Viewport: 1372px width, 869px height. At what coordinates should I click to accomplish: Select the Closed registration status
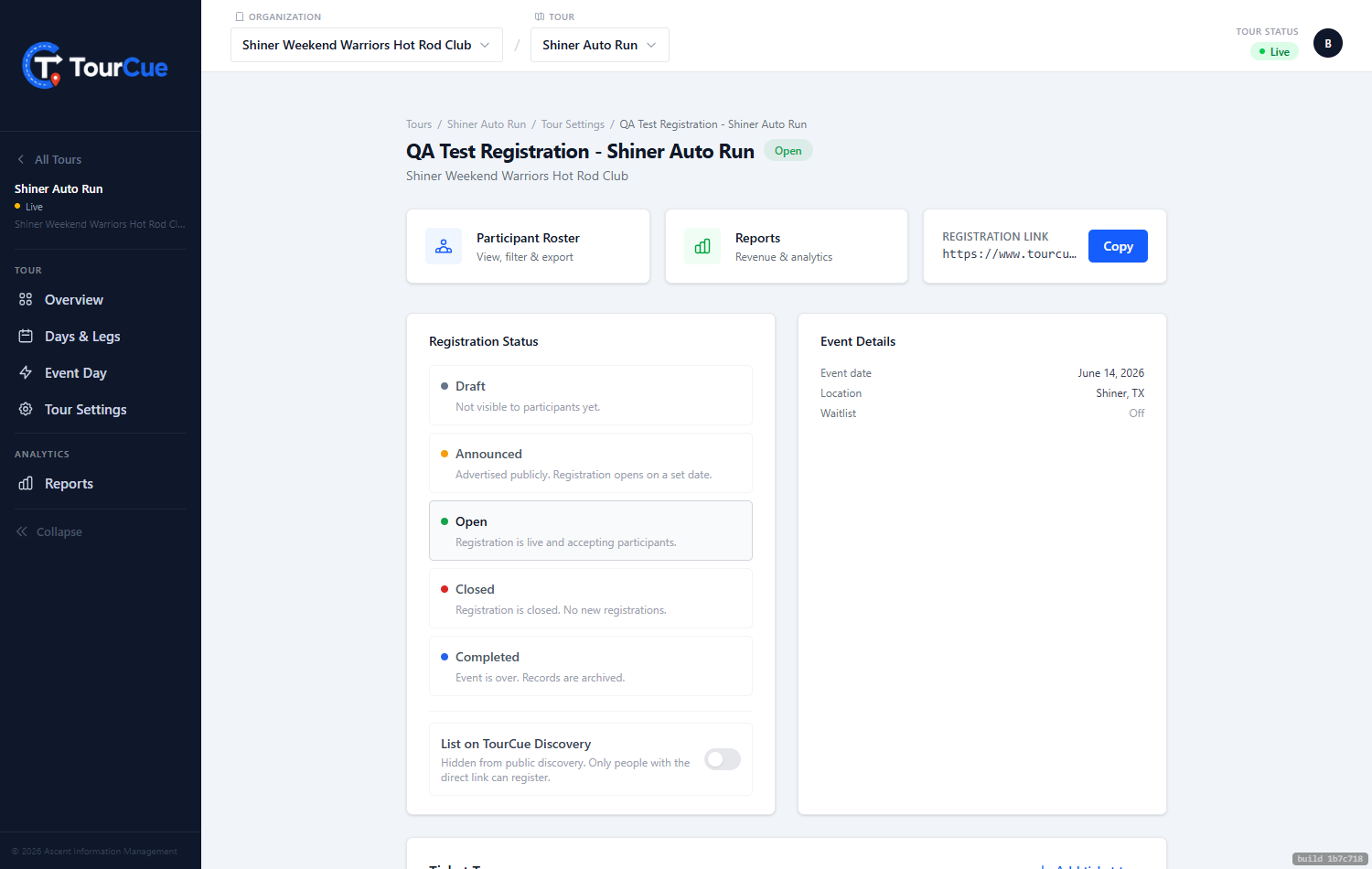pyautogui.click(x=591, y=598)
